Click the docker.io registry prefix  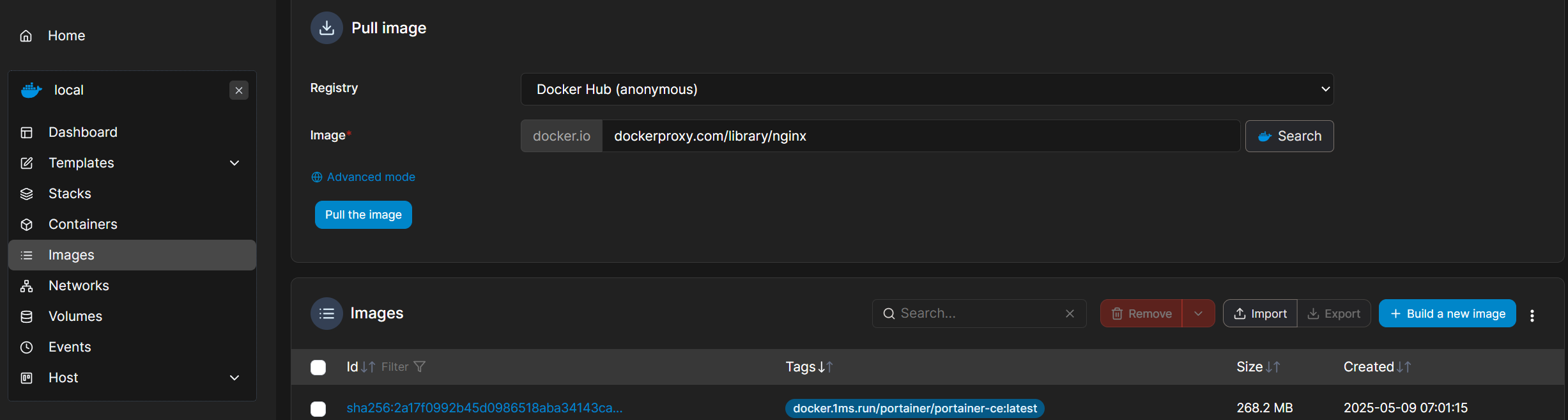tap(562, 136)
